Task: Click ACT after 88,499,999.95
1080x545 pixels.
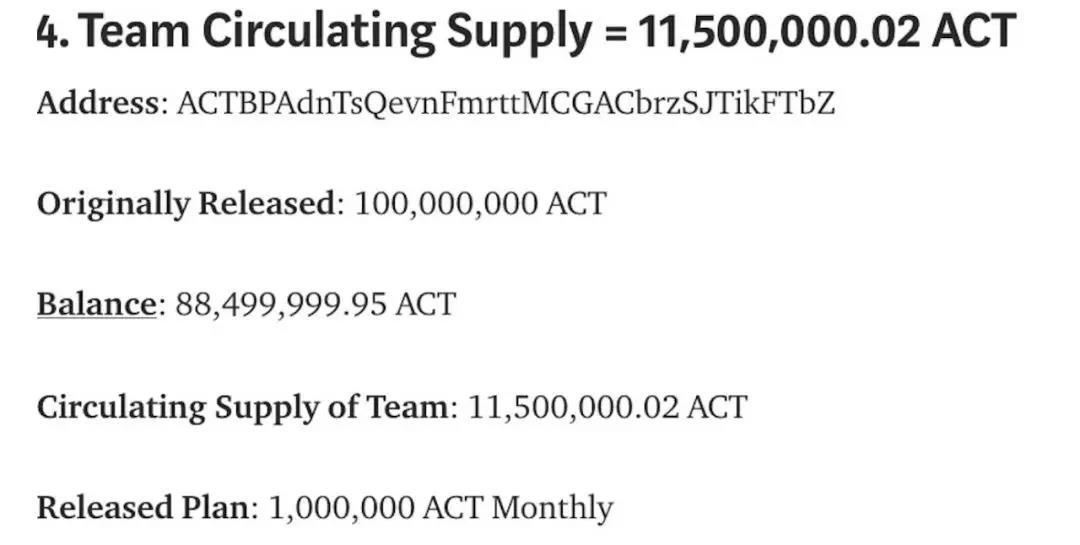Action: point(426,305)
